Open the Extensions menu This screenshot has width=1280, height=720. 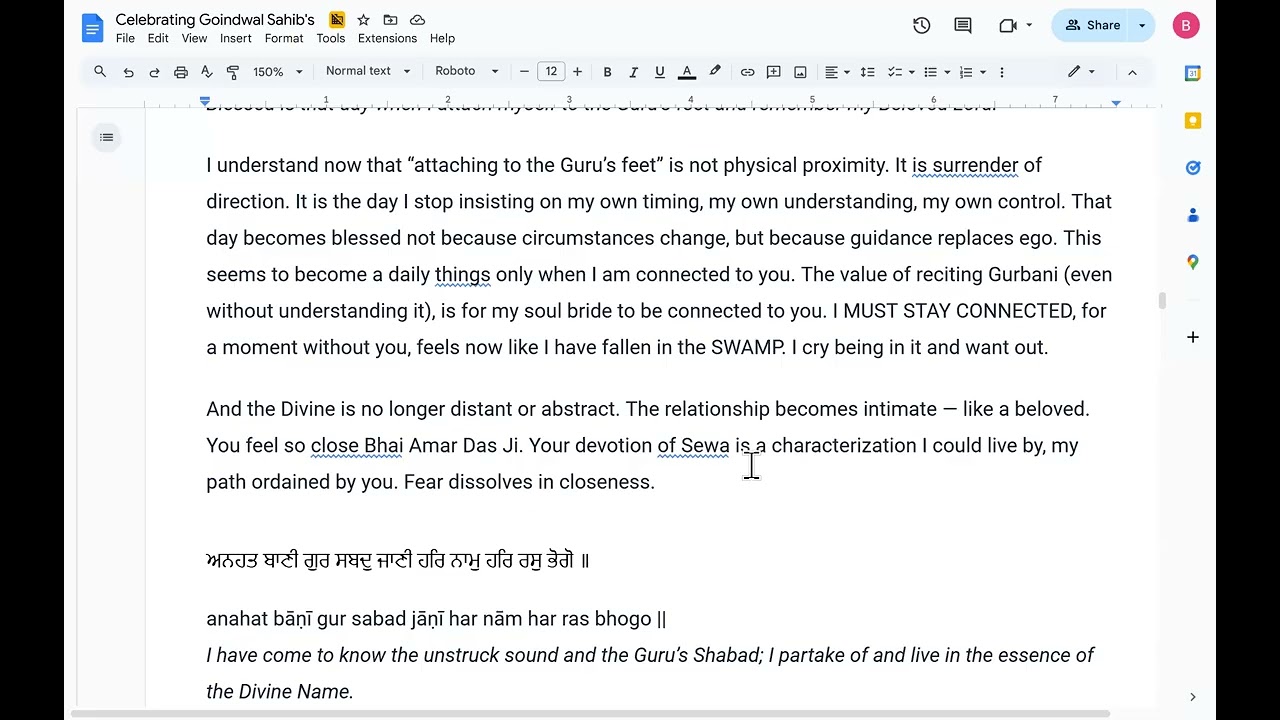pos(388,38)
